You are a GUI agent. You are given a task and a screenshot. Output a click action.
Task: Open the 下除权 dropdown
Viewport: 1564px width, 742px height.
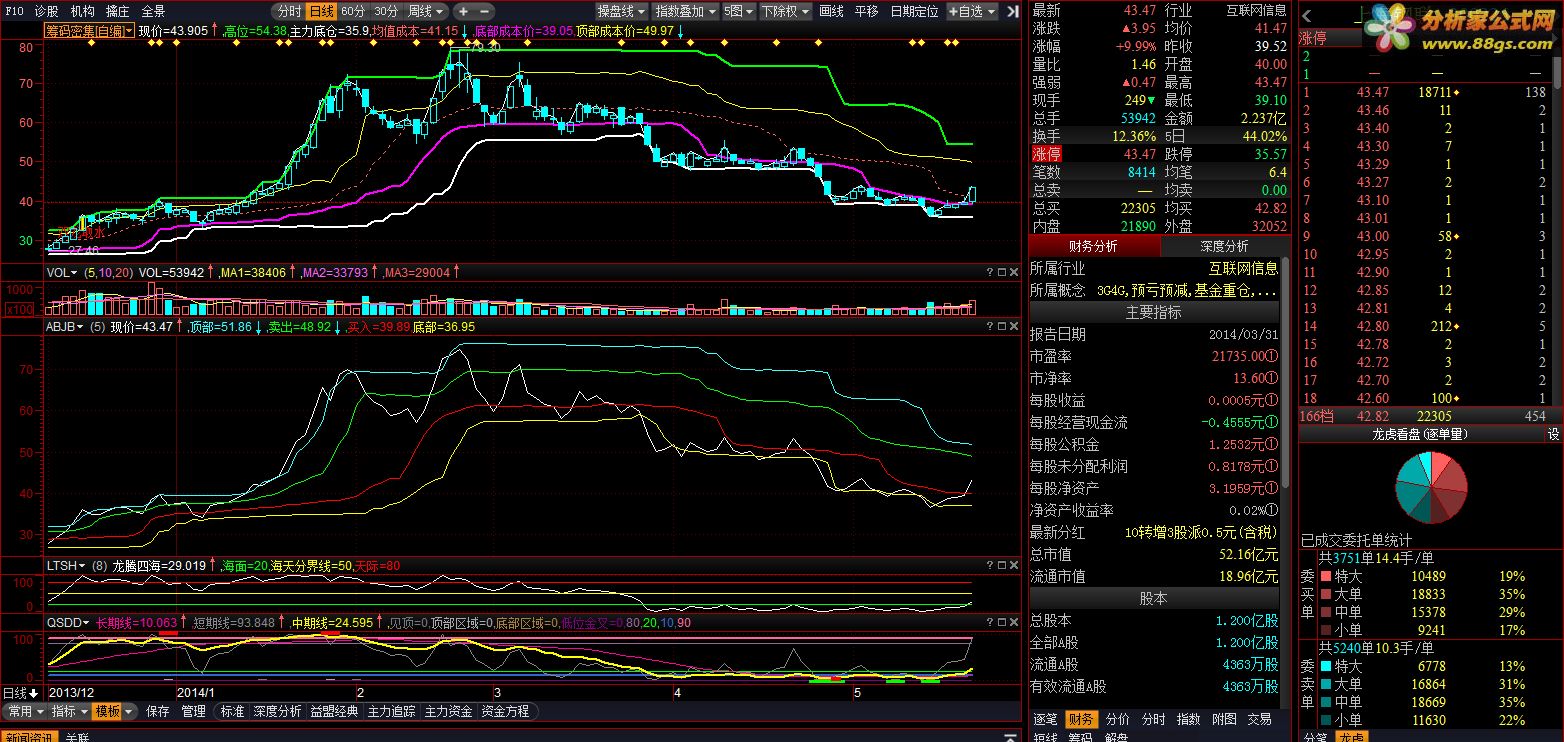785,11
